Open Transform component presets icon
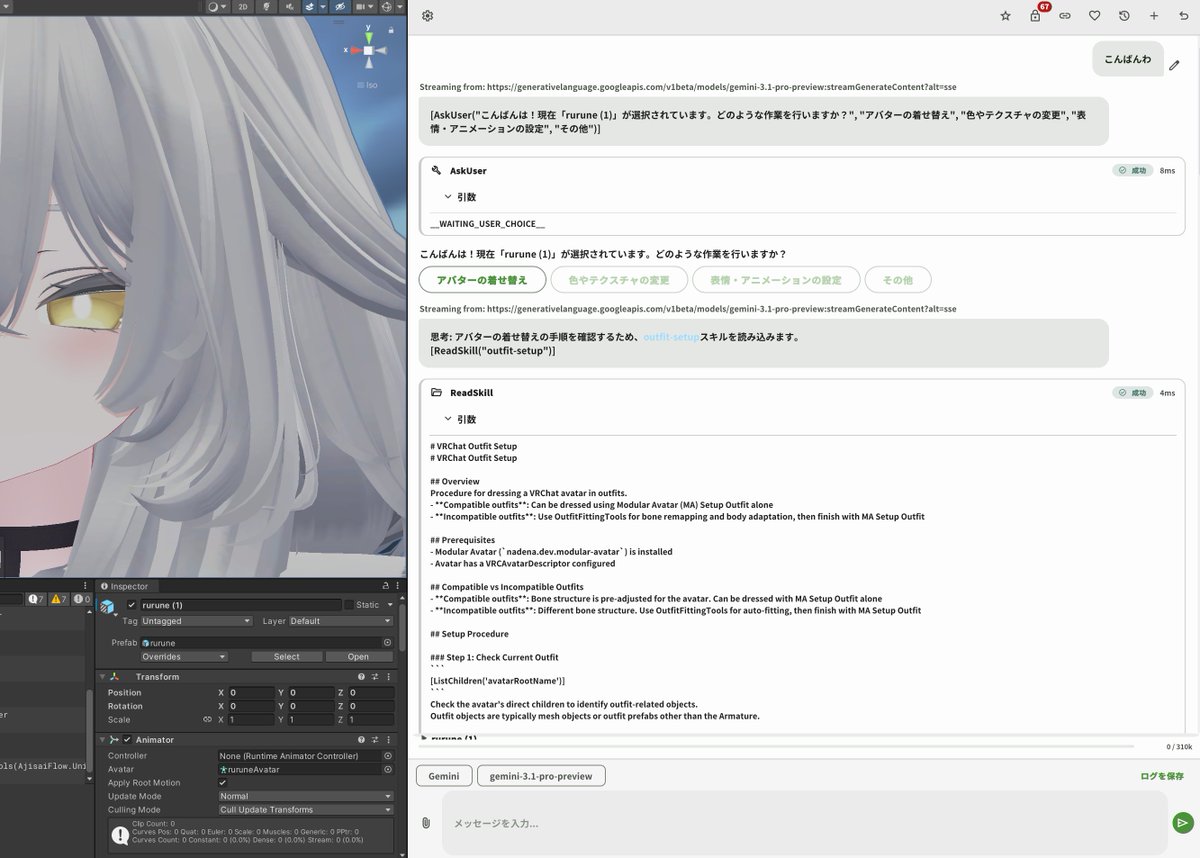The width and height of the screenshot is (1200, 858). [x=375, y=676]
